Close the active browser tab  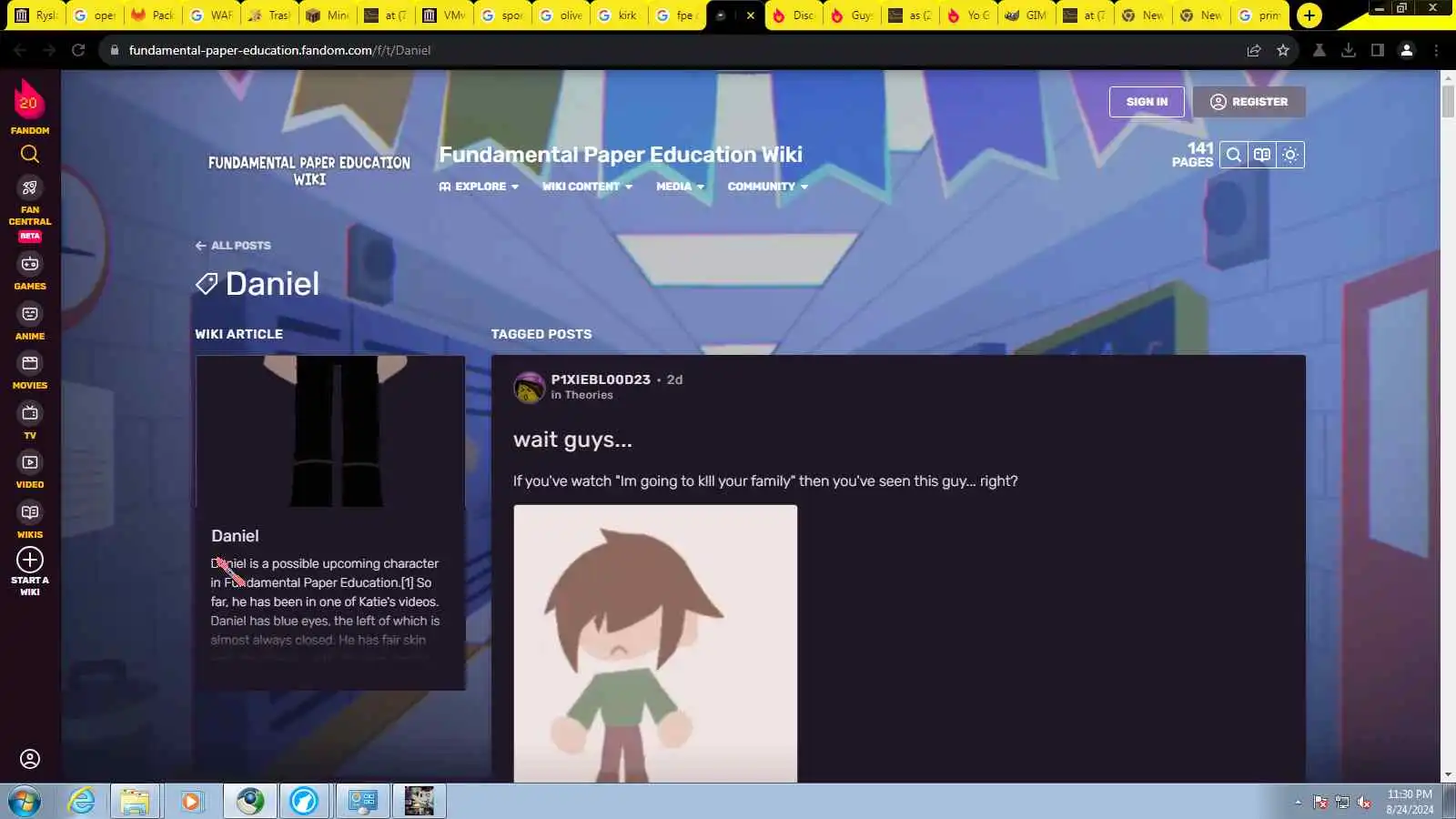pos(751,15)
